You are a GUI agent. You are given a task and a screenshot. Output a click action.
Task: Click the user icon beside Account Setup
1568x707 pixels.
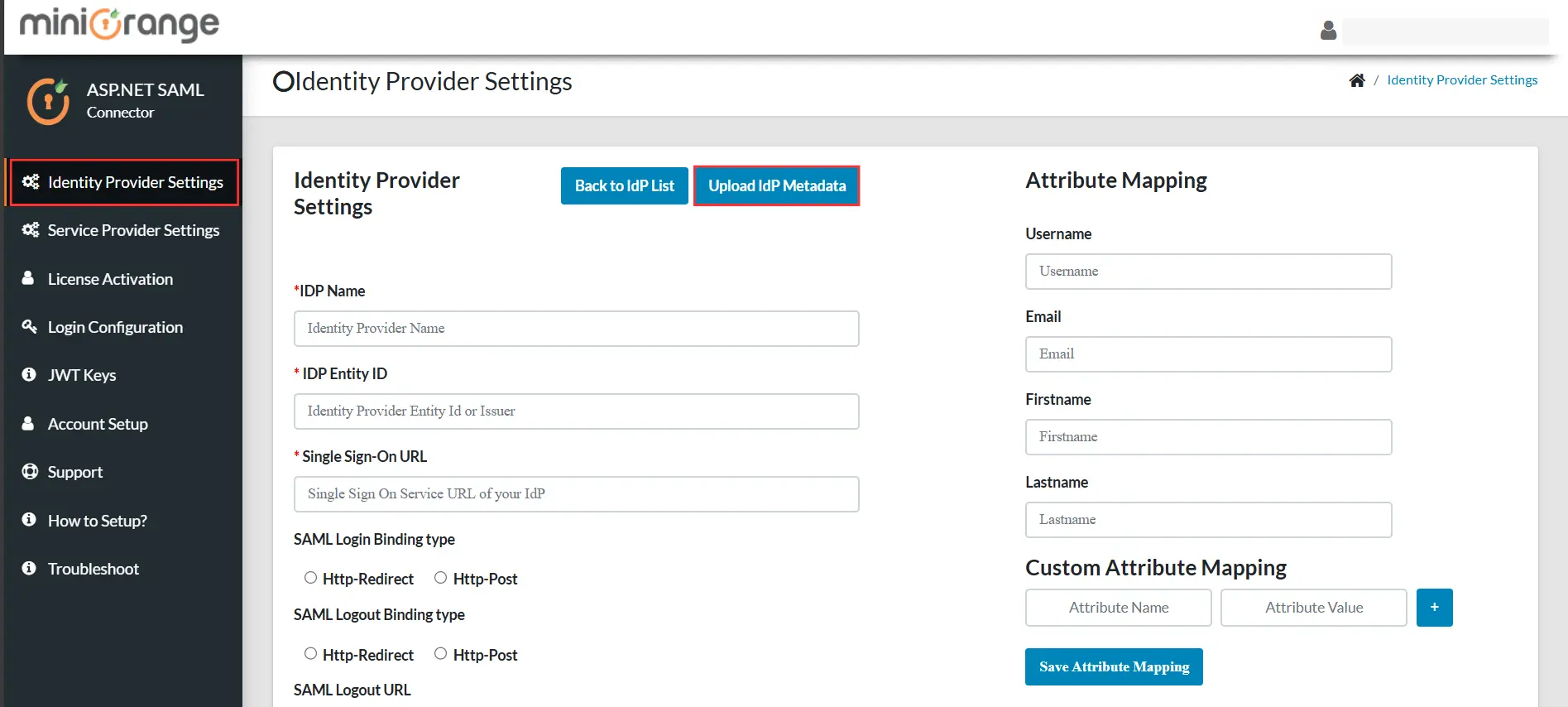[28, 423]
